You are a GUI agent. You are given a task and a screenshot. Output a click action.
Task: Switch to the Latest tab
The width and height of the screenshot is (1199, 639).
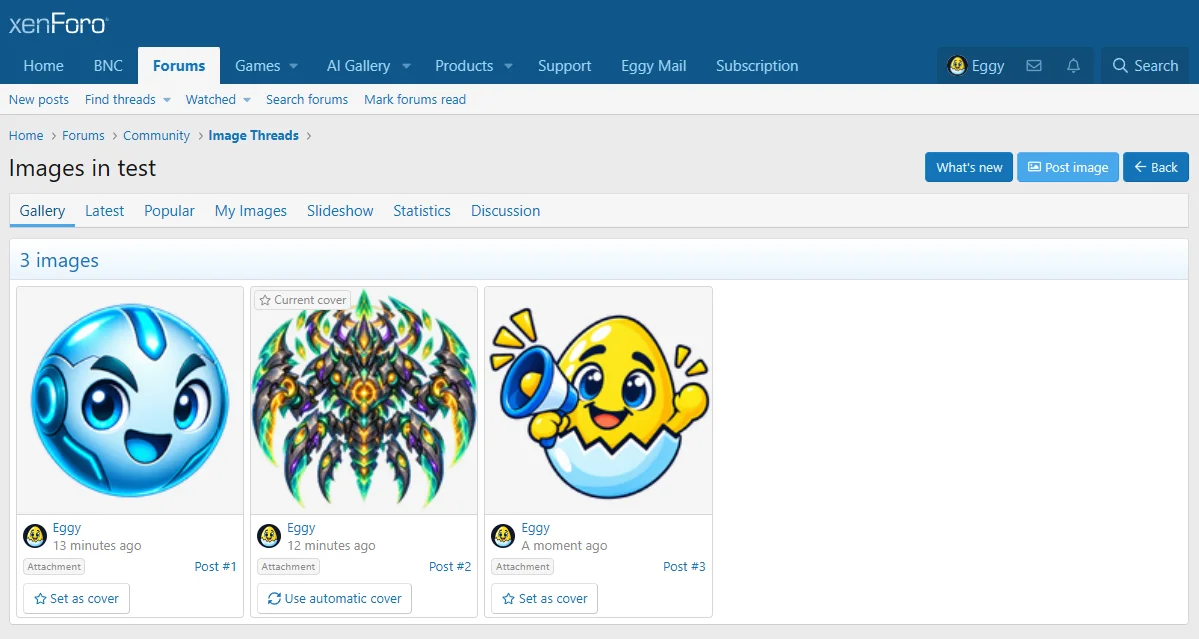105,211
